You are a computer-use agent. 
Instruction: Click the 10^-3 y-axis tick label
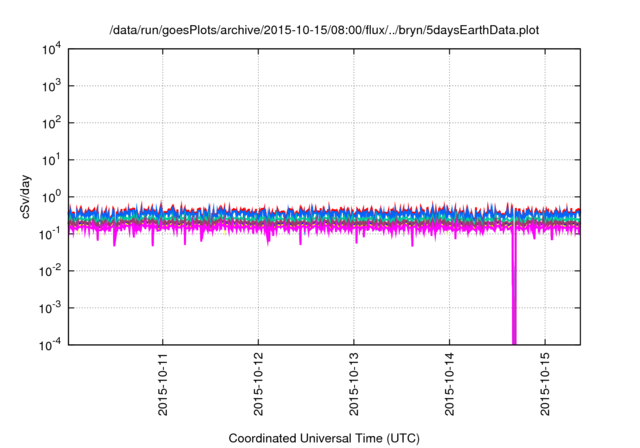point(50,308)
